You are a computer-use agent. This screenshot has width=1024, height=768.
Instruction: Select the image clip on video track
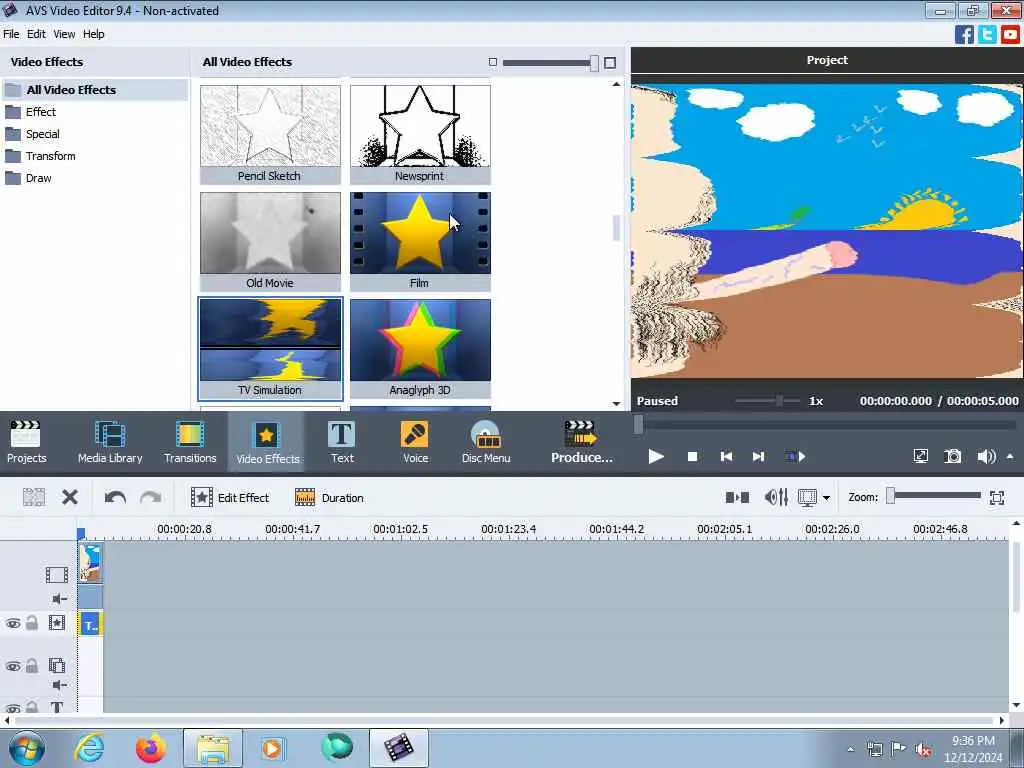tap(91, 563)
